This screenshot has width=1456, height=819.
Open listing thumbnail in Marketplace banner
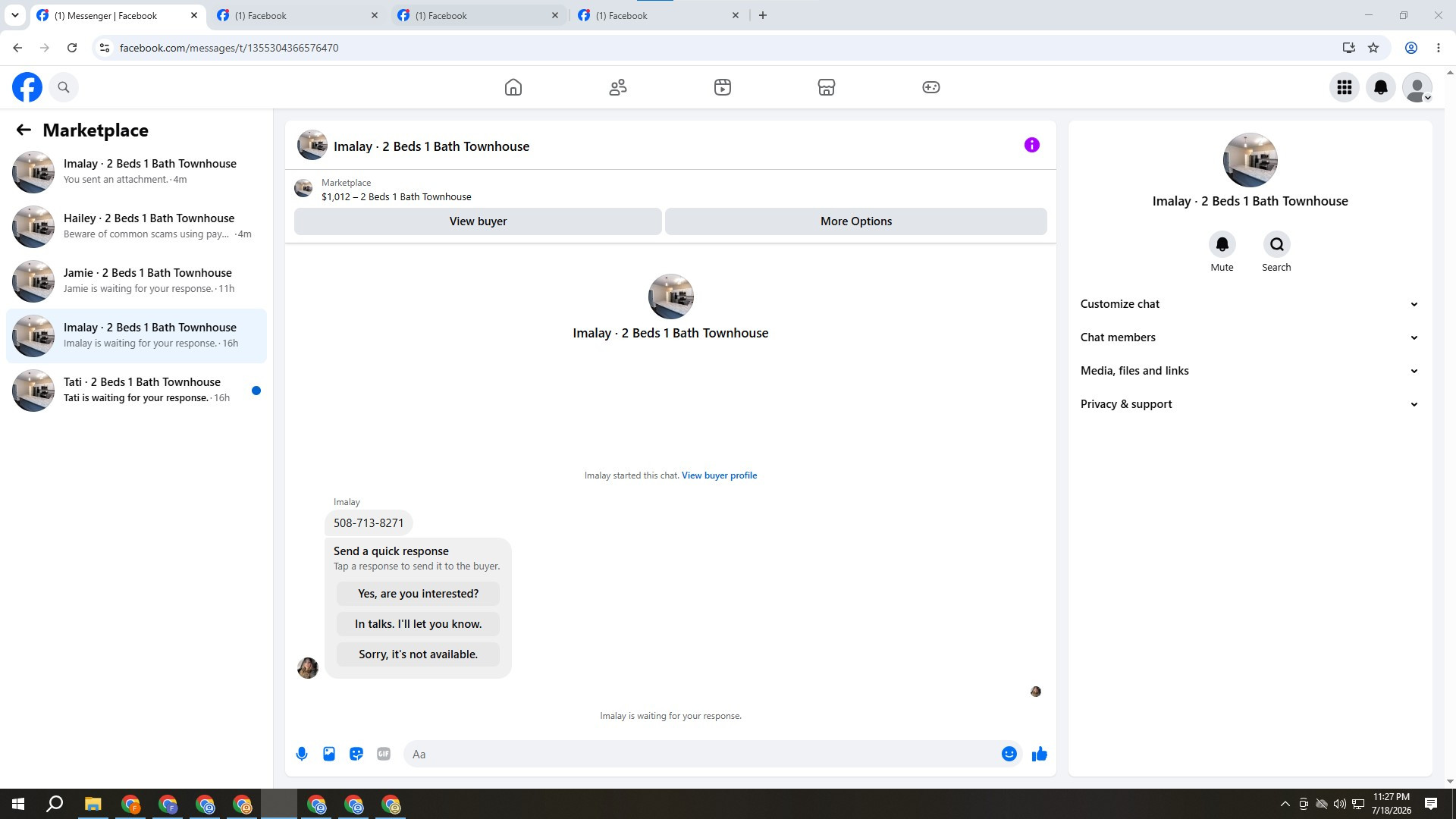coord(303,188)
